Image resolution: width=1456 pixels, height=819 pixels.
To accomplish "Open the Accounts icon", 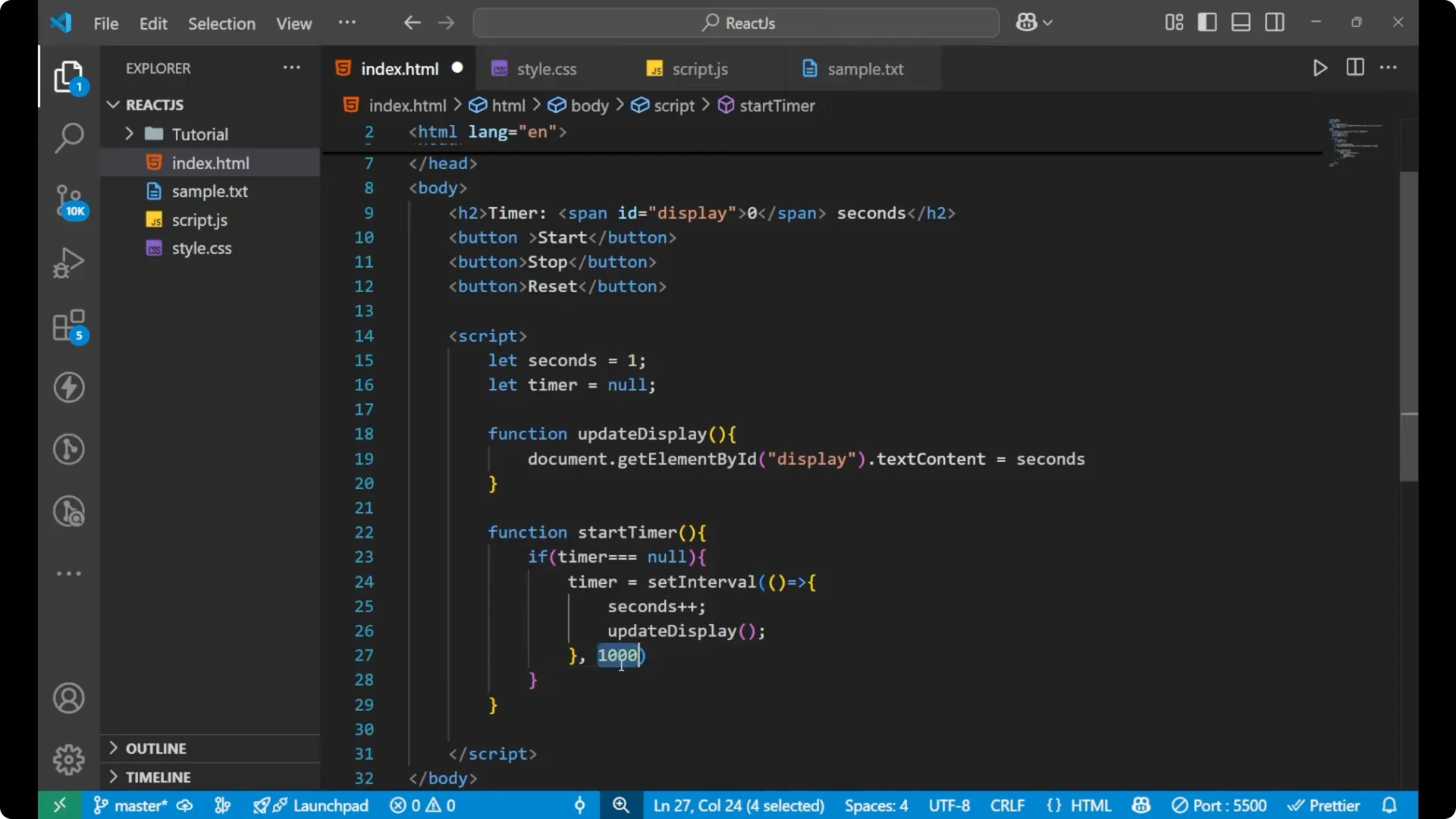I will (x=68, y=698).
